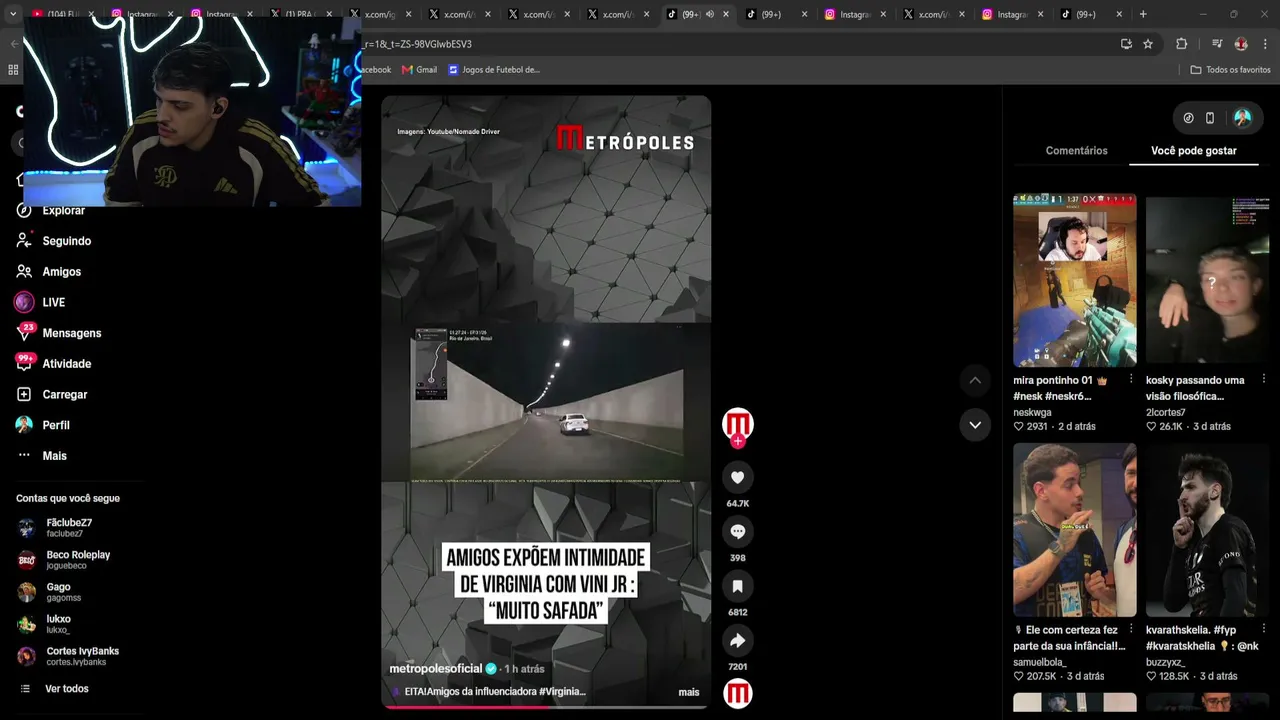The image size is (1280, 720).
Task: Switch to the YouTube (104) browser tab
Action: 62,14
